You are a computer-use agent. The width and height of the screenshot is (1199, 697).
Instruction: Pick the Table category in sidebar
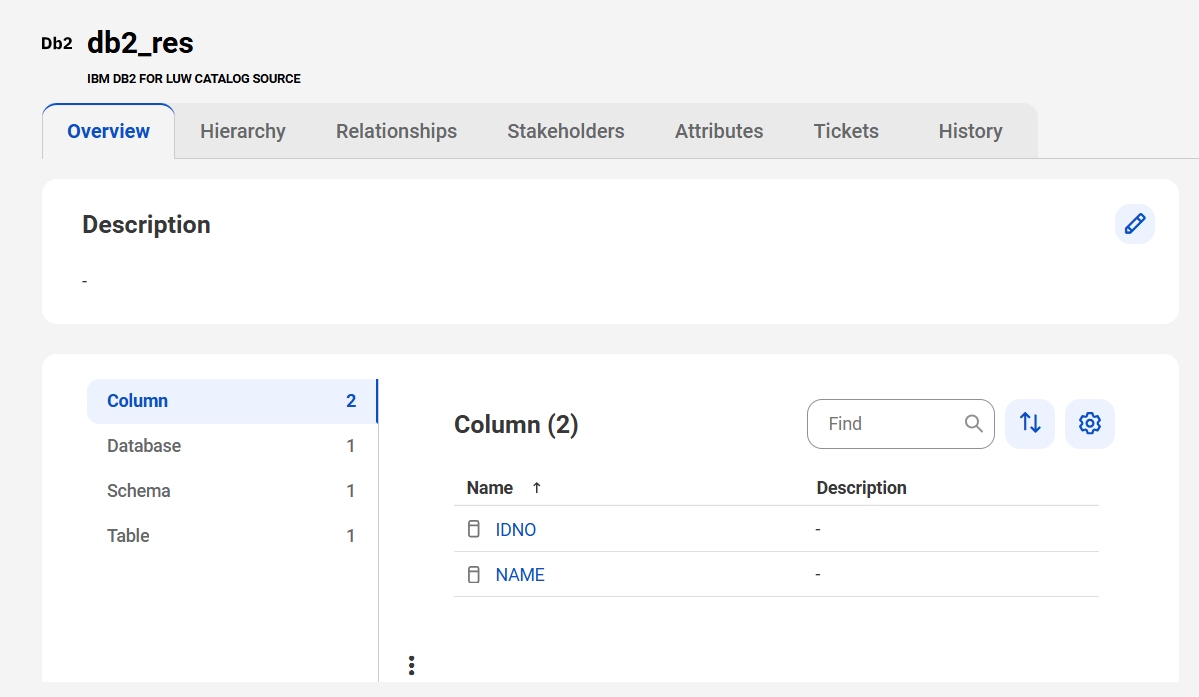click(x=232, y=536)
